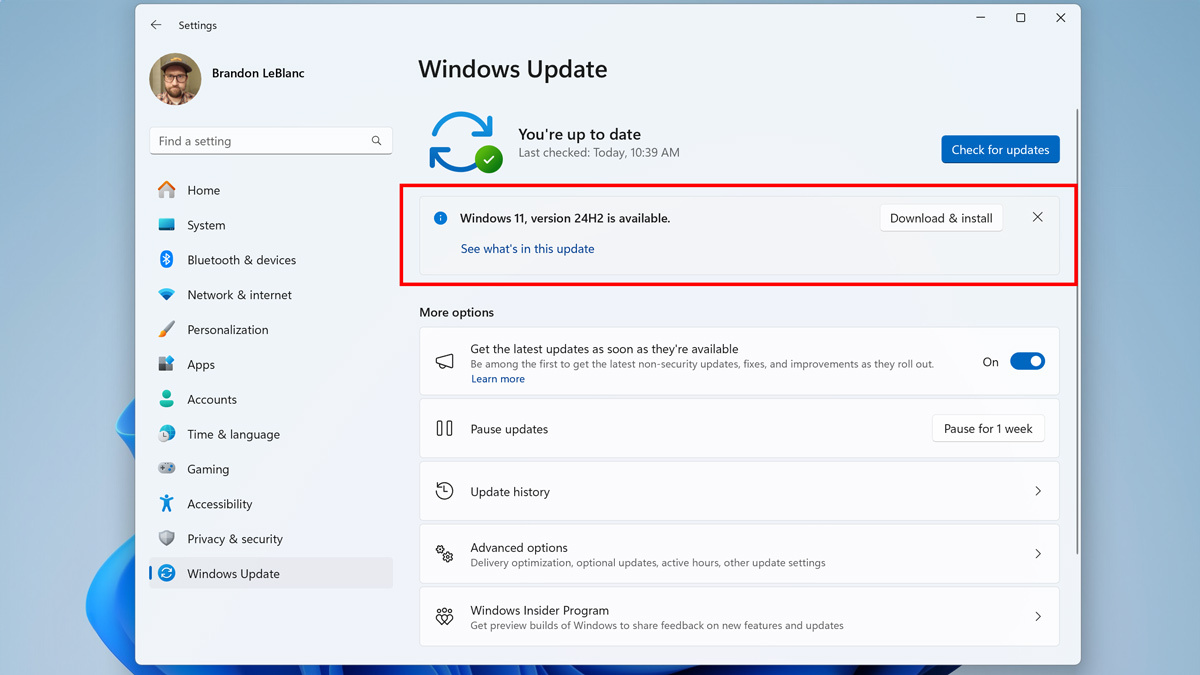1200x675 pixels.
Task: Toggle off get latest updates switch
Action: coord(1027,362)
